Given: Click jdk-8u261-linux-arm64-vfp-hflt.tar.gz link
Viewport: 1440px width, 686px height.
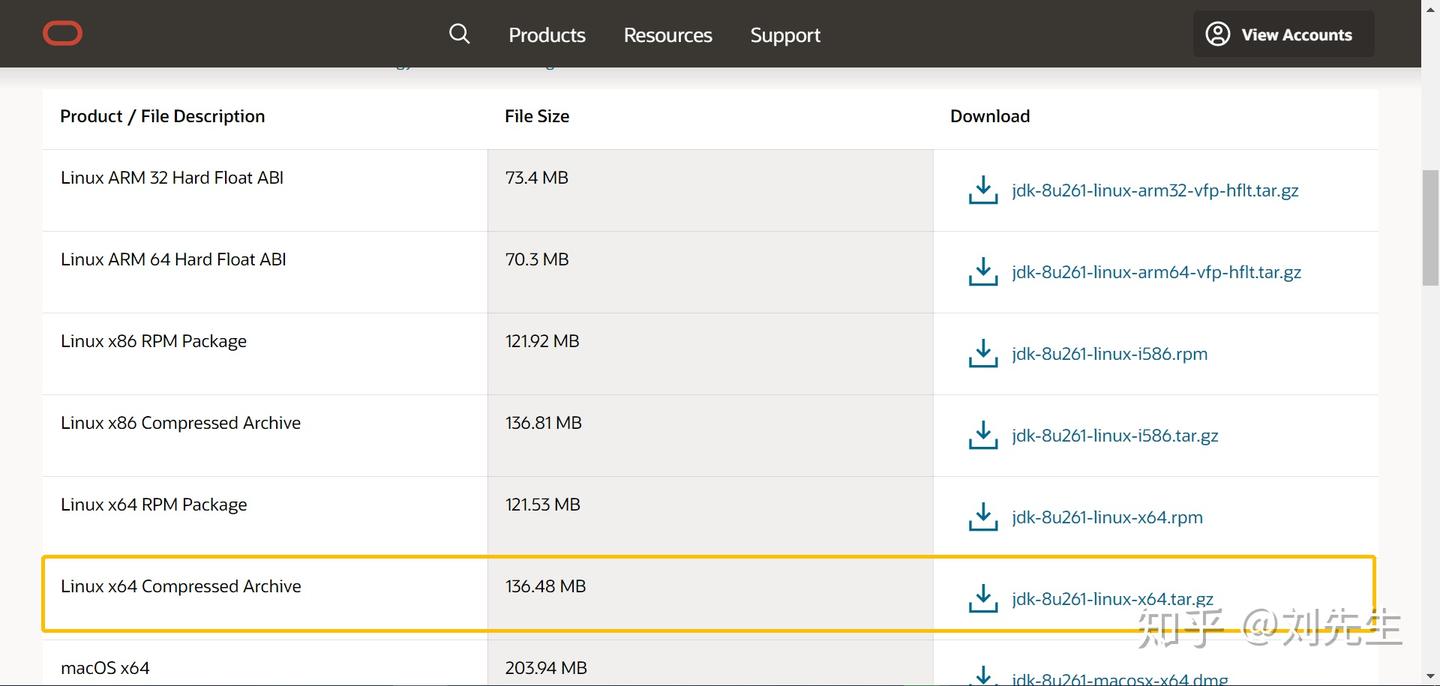Looking at the screenshot, I should [1156, 272].
